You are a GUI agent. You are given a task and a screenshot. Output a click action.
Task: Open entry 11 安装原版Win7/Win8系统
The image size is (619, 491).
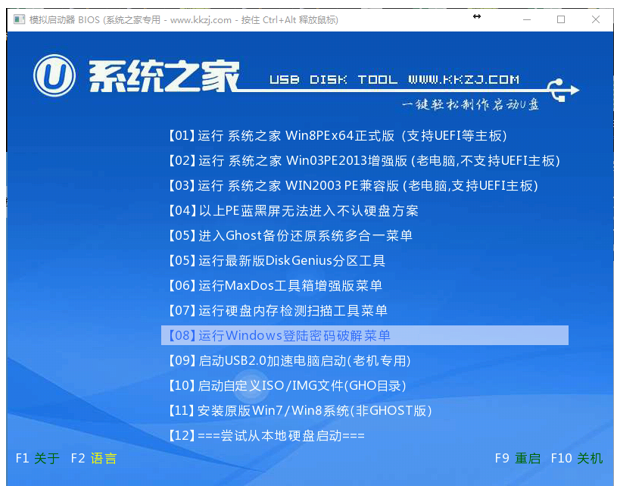pos(300,410)
